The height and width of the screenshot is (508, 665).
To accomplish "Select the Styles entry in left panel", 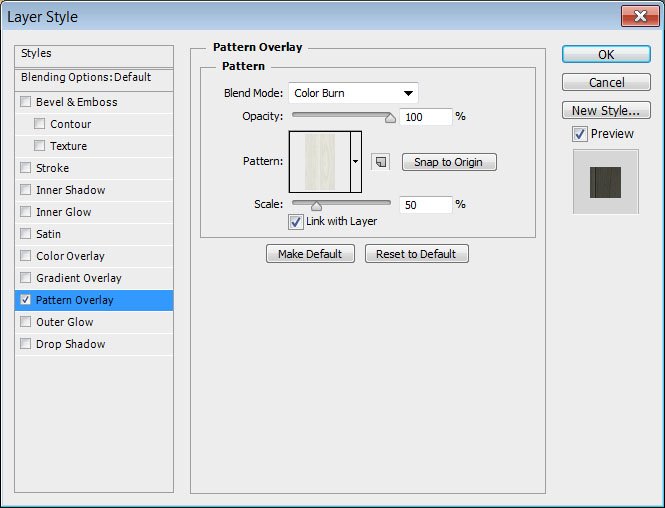I will coord(36,53).
